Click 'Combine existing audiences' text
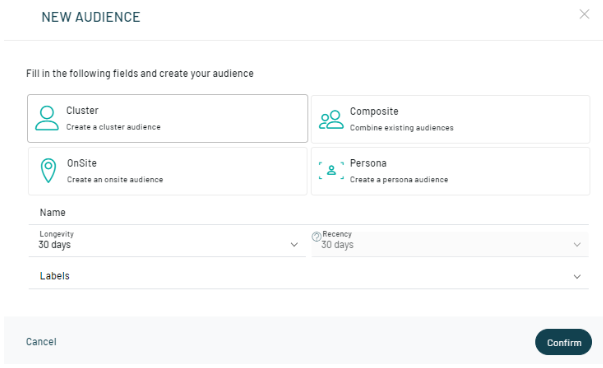 pos(401,128)
